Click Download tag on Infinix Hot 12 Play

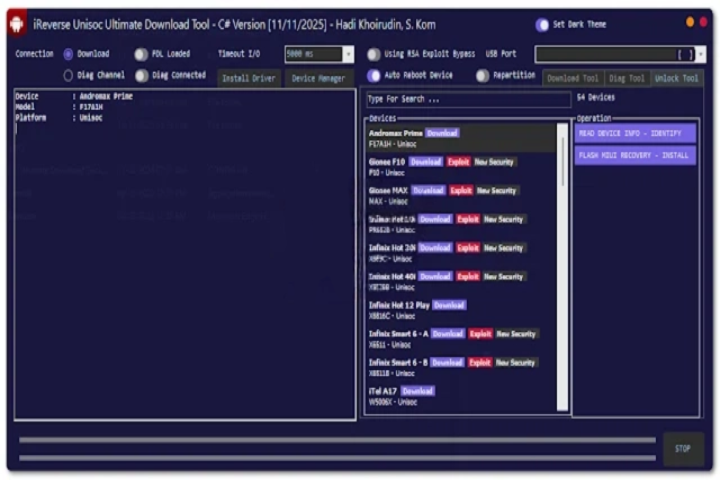[449, 305]
